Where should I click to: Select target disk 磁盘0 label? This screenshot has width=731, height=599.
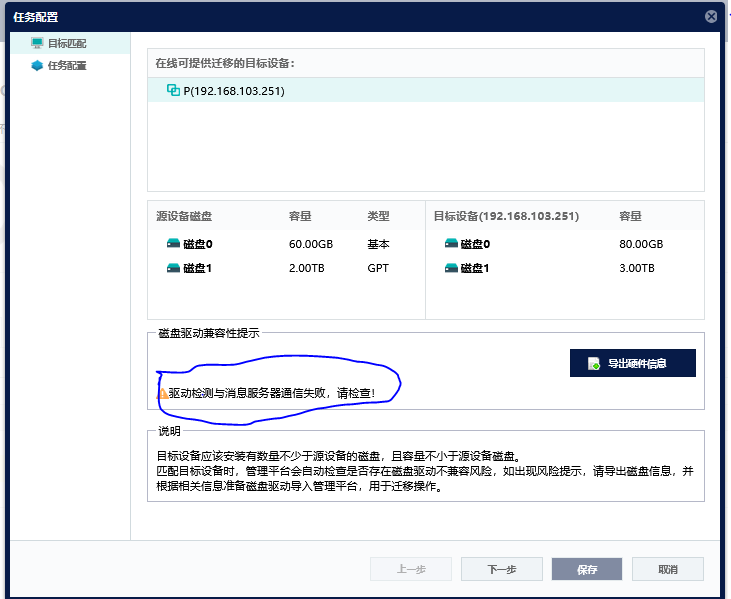pyautogui.click(x=475, y=244)
